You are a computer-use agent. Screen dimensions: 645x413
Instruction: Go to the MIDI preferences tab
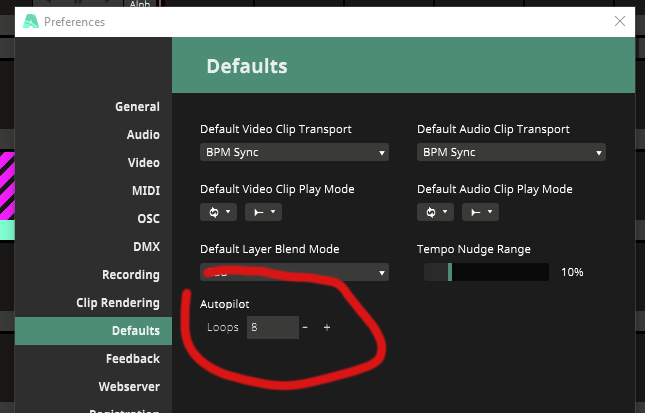[x=145, y=191]
